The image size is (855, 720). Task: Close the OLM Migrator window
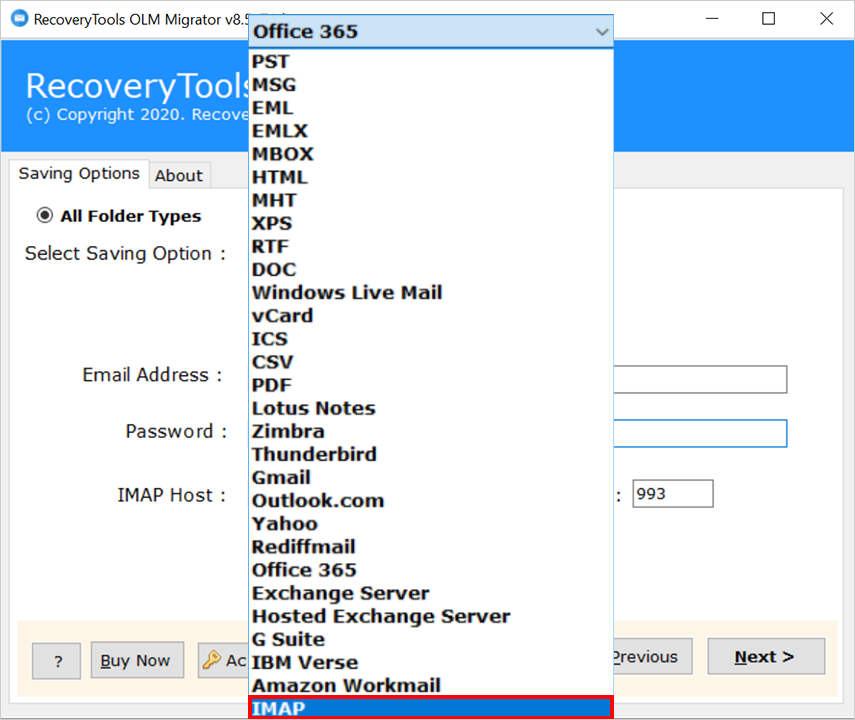tap(826, 19)
